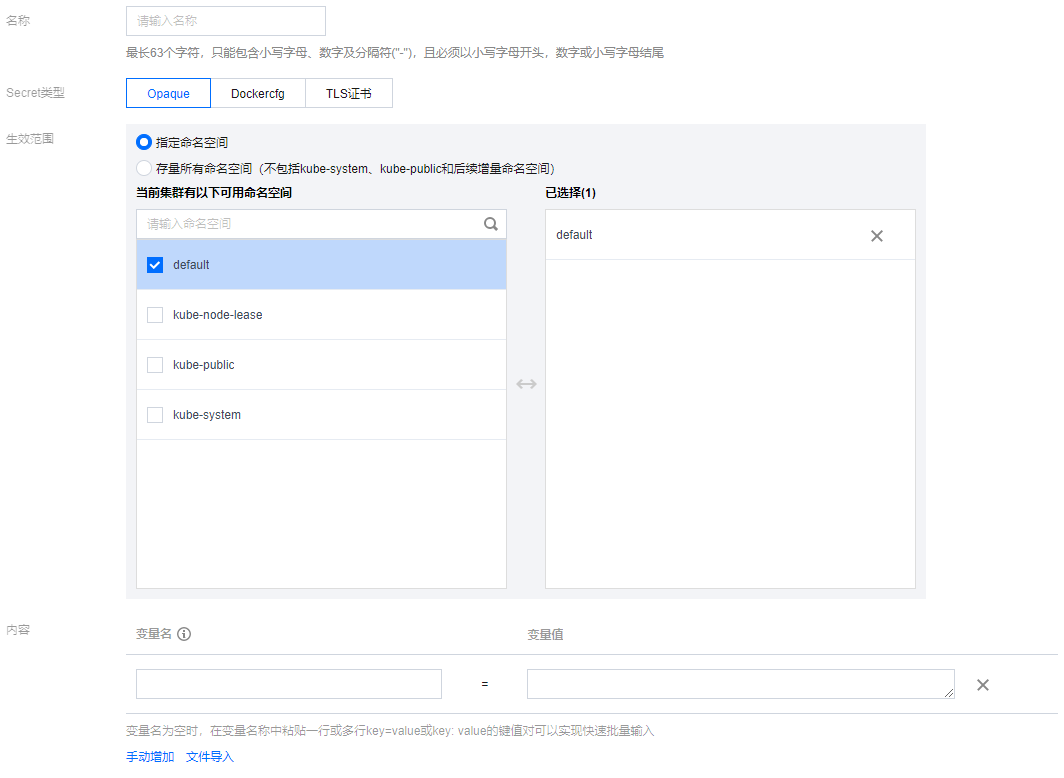Choose the TLS证书 secret type
The width and height of the screenshot is (1064, 778).
[349, 93]
